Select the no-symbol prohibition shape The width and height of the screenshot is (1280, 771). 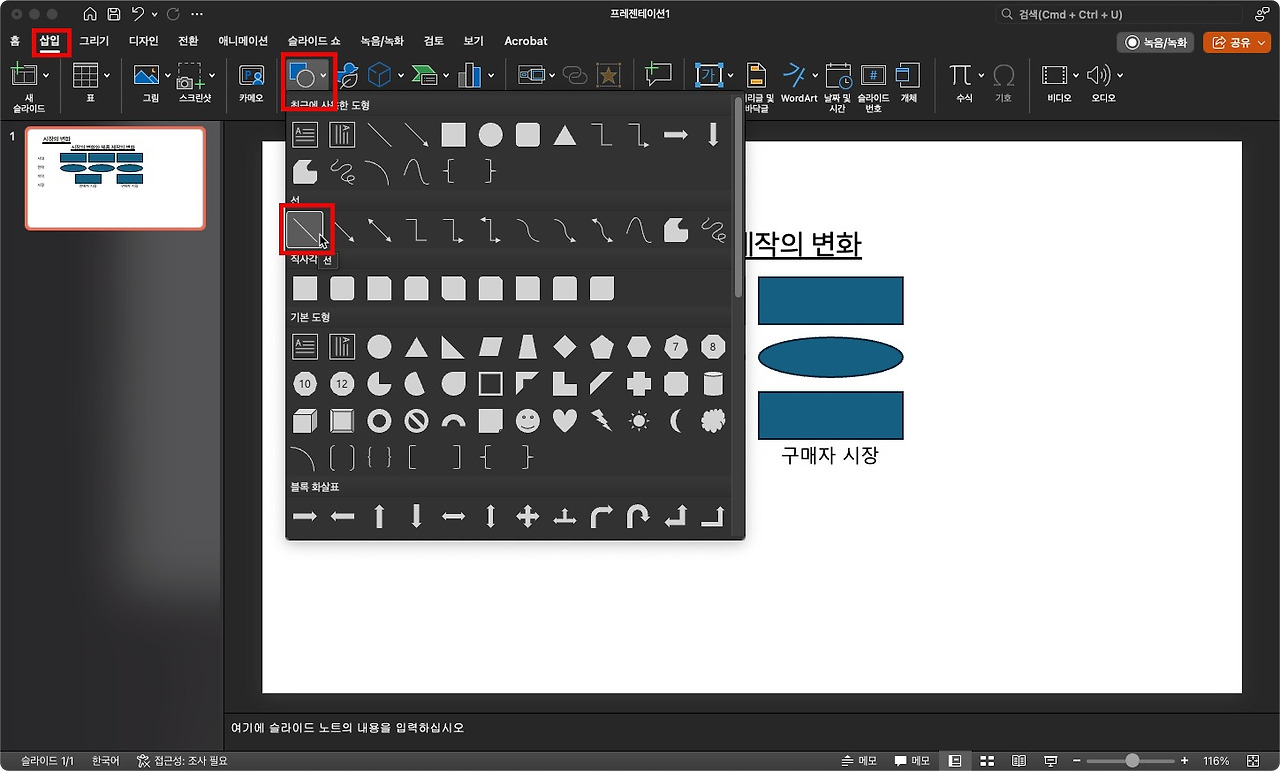[x=416, y=421]
